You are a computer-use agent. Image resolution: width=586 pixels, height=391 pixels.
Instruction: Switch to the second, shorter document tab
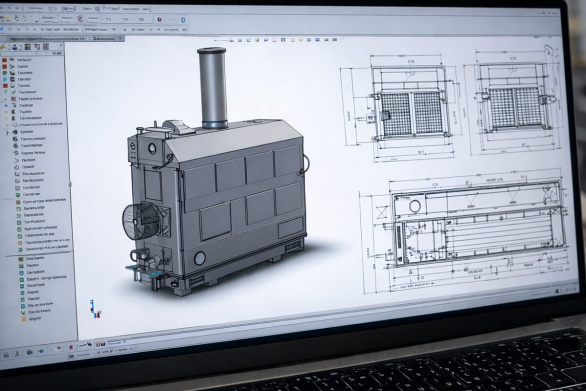104,38
